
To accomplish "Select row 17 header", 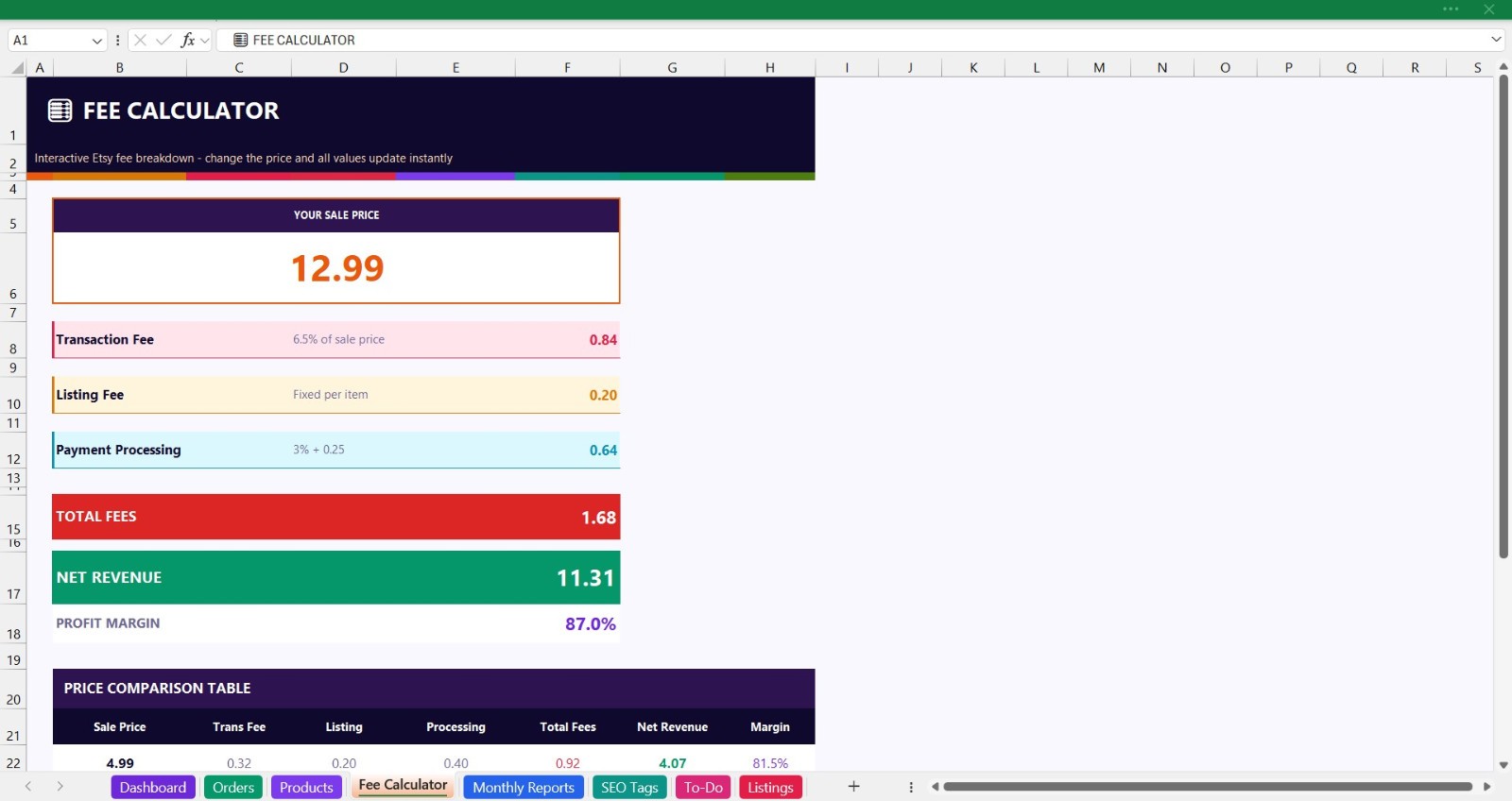I will coord(13,578).
